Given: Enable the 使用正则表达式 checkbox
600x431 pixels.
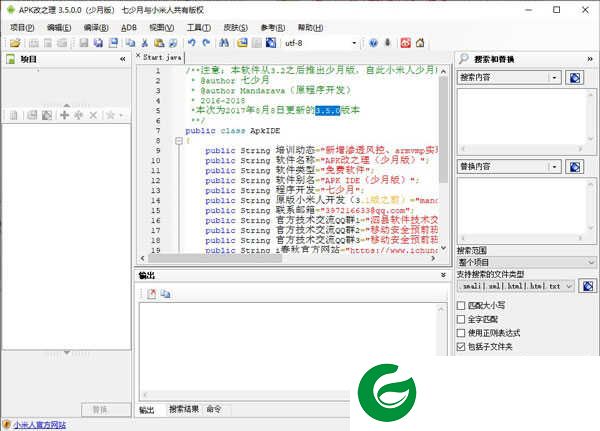Looking at the screenshot, I should click(461, 333).
